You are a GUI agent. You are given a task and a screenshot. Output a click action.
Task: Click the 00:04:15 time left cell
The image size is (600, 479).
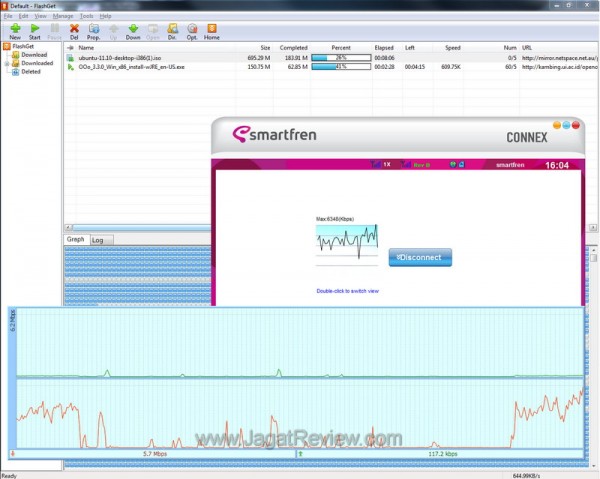(415, 67)
